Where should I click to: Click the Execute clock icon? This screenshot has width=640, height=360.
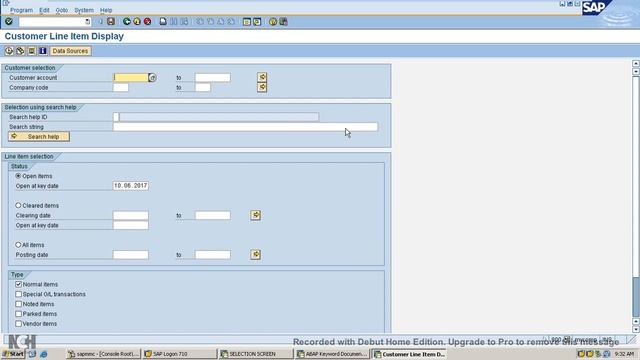(x=9, y=51)
